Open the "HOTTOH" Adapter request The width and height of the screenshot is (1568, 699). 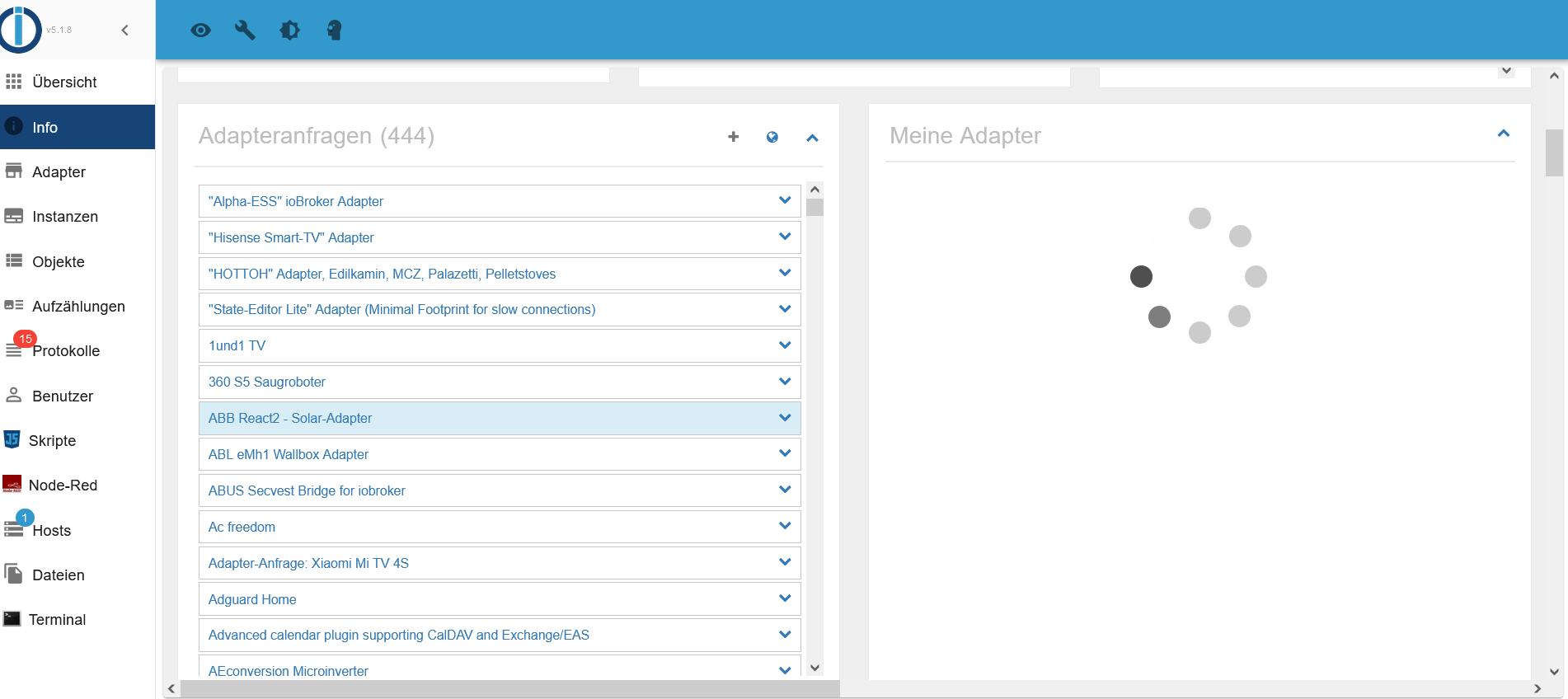[x=500, y=274]
